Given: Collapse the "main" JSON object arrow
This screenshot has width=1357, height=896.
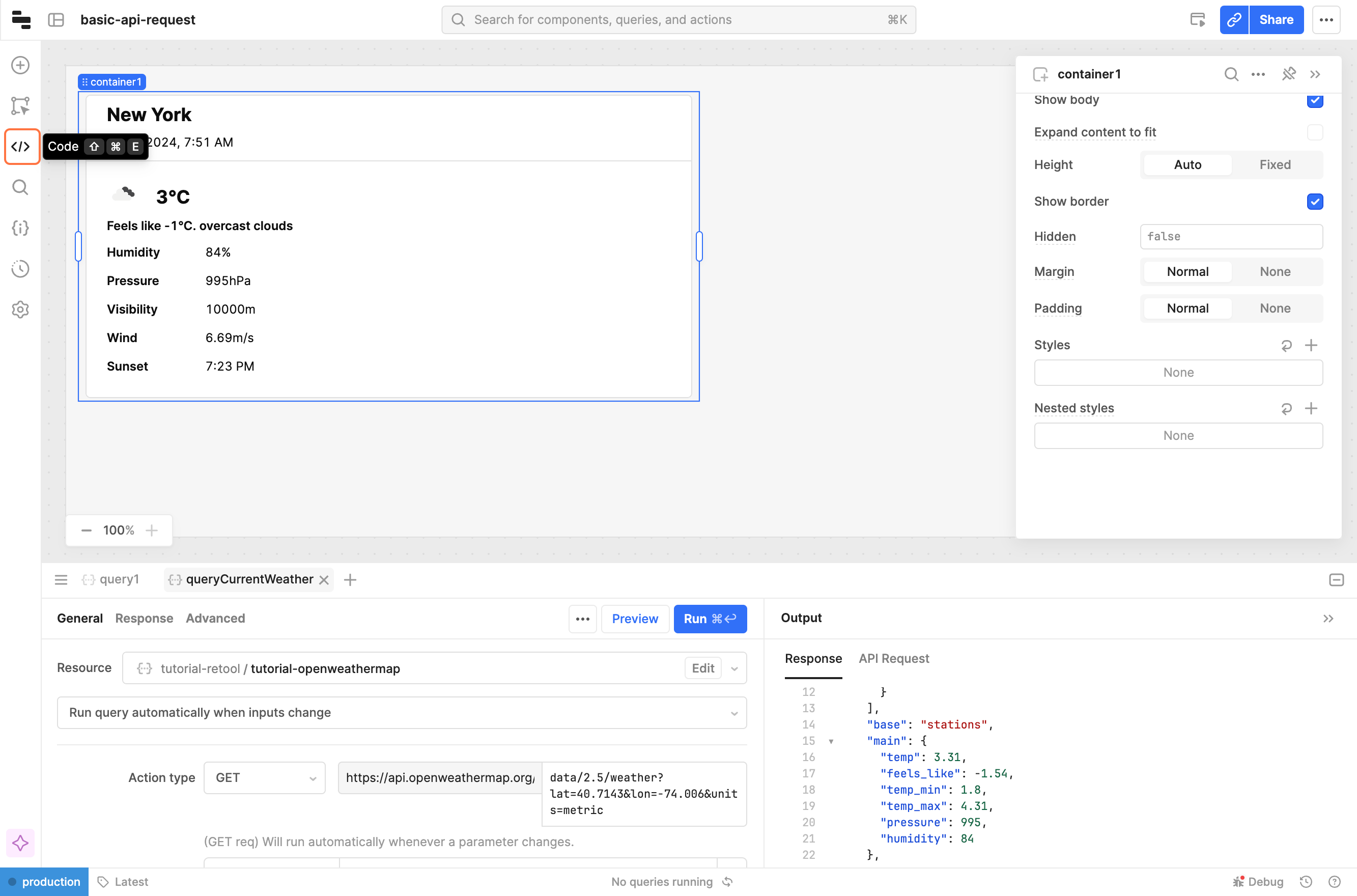Looking at the screenshot, I should (831, 741).
